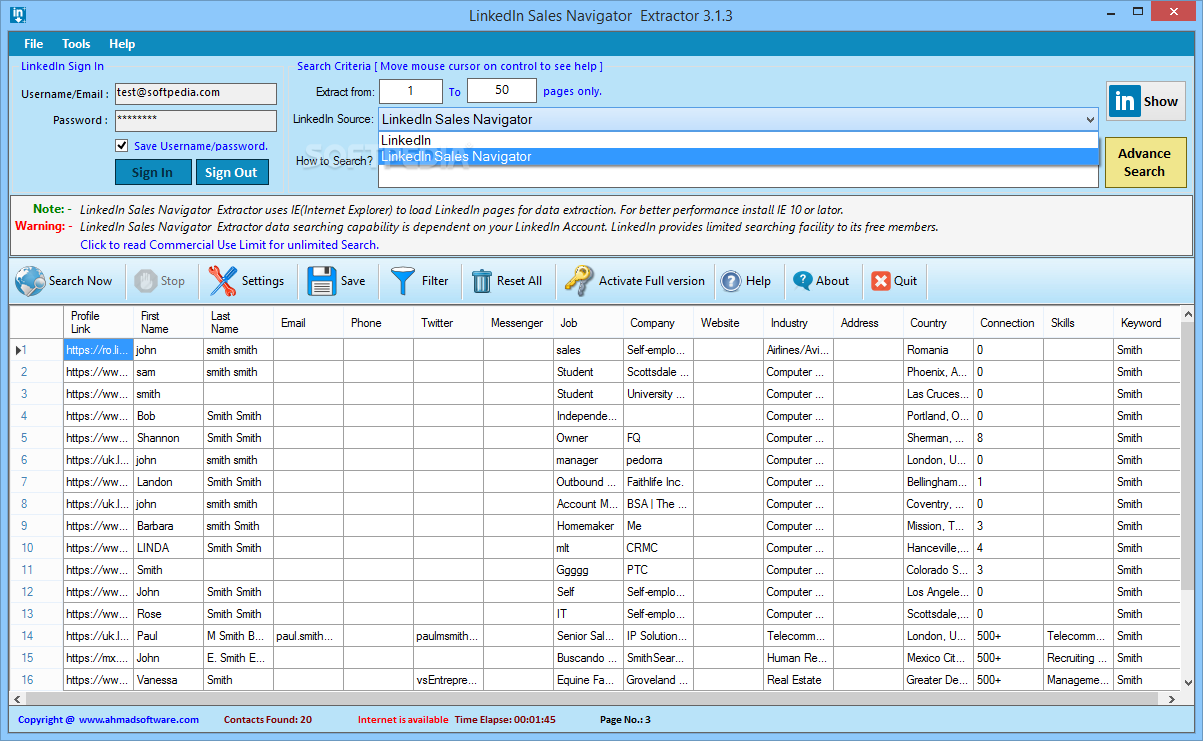Screen dimensions: 1203x741
Task: Open the Help menu
Action: [122, 44]
